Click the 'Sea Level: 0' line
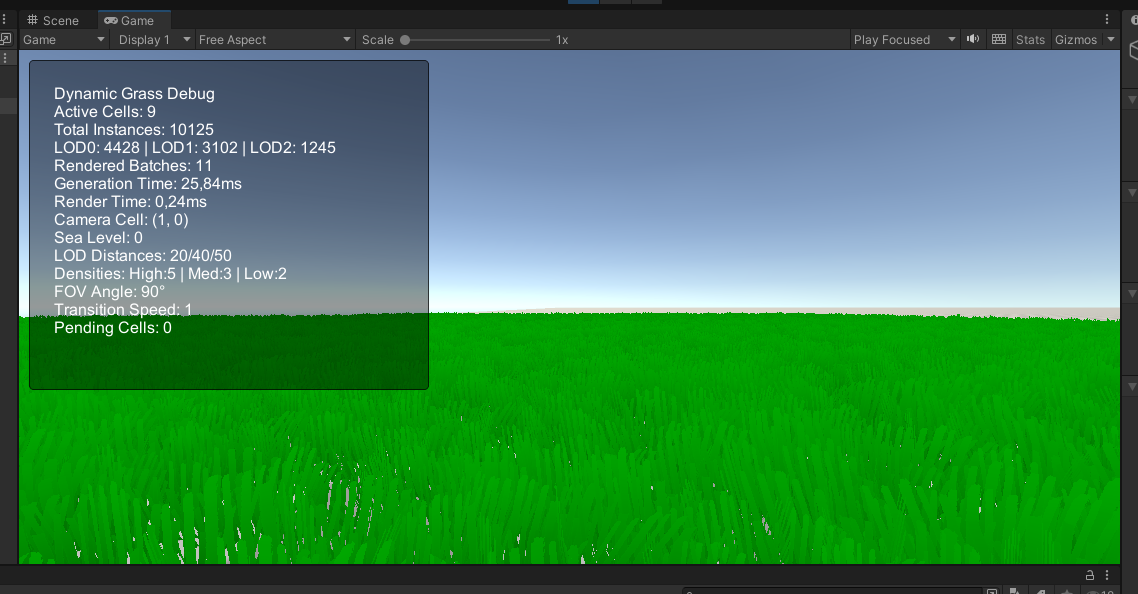Screen dimensions: 1138x594 click(98, 237)
